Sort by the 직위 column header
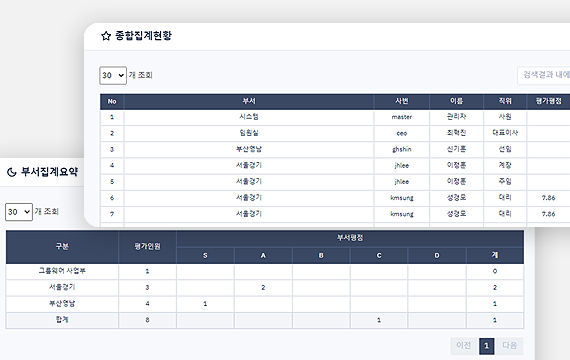Image resolution: width=570 pixels, height=360 pixels. click(505, 101)
